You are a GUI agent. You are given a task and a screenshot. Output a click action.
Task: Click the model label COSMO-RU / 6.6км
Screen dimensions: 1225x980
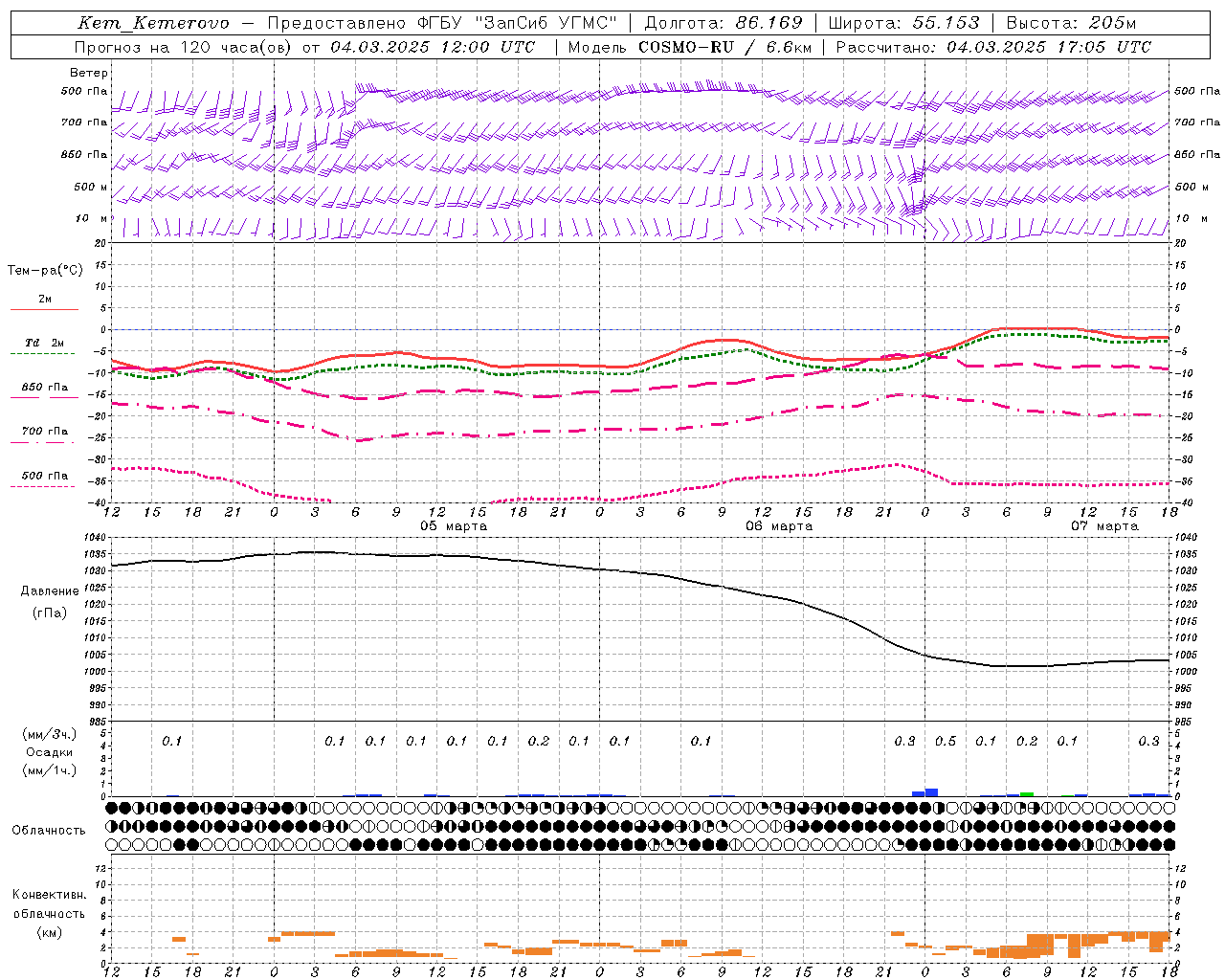[x=724, y=47]
